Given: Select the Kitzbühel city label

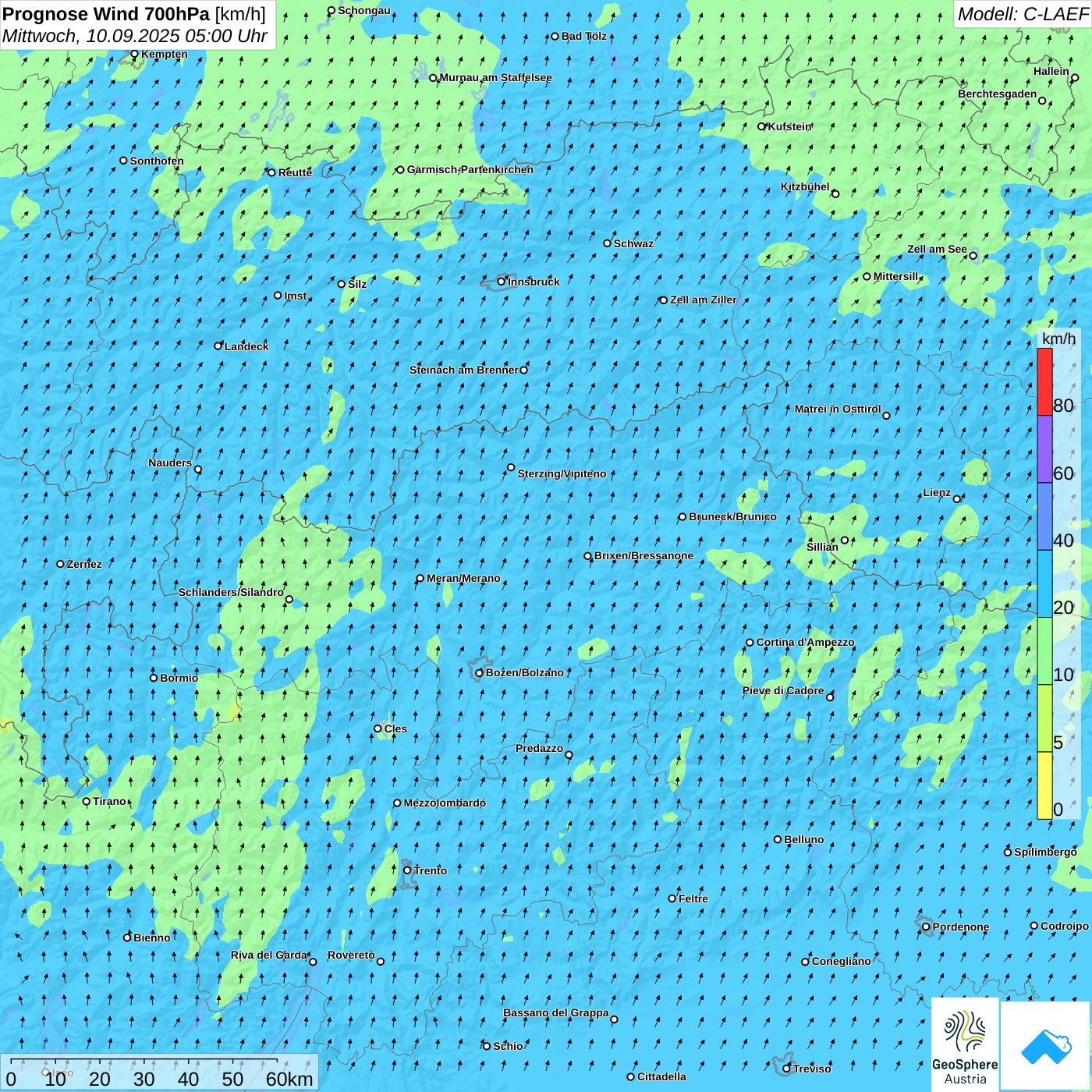Looking at the screenshot, I should (x=805, y=186).
